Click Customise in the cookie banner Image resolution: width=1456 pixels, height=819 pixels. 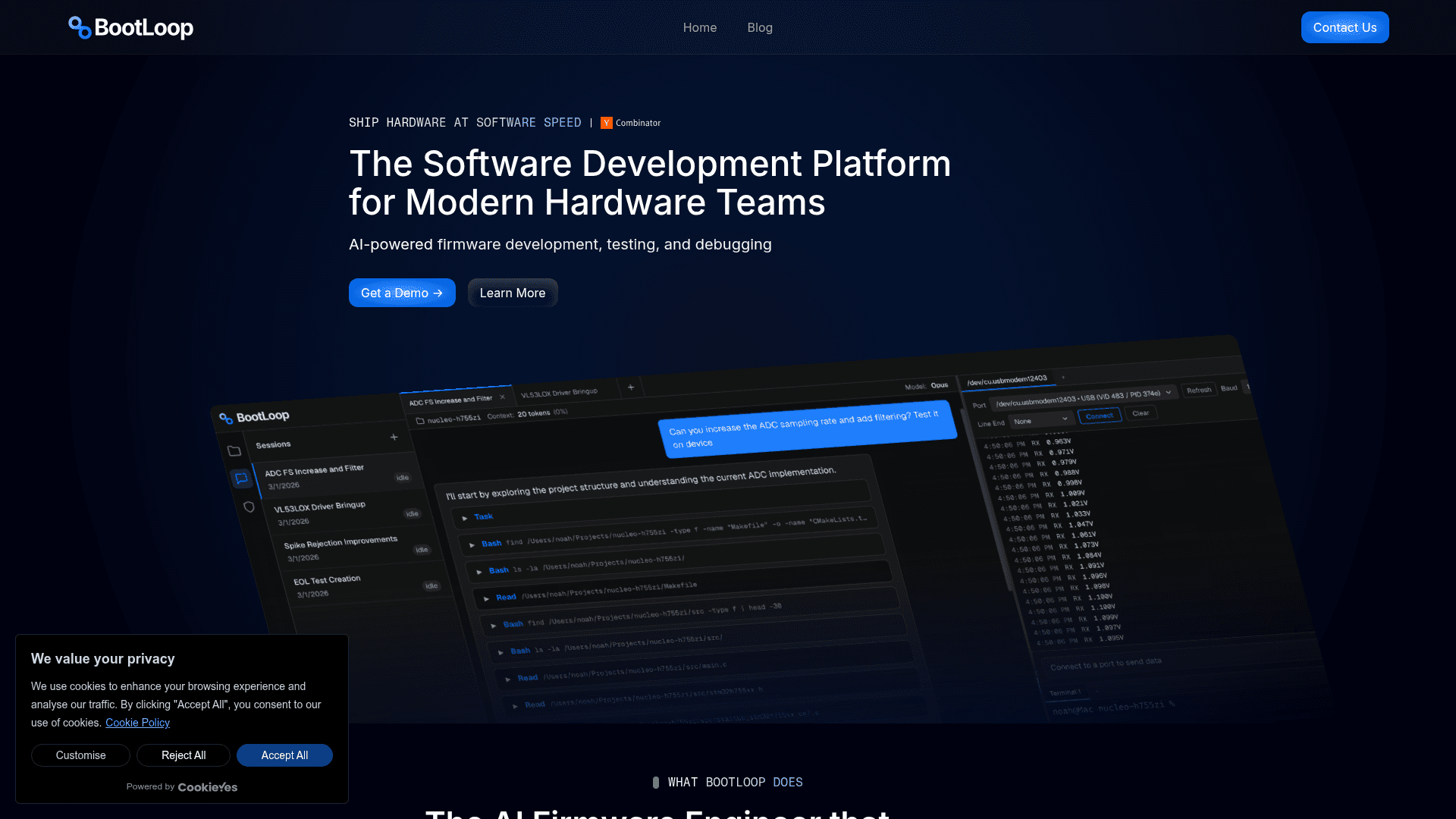pos(80,755)
